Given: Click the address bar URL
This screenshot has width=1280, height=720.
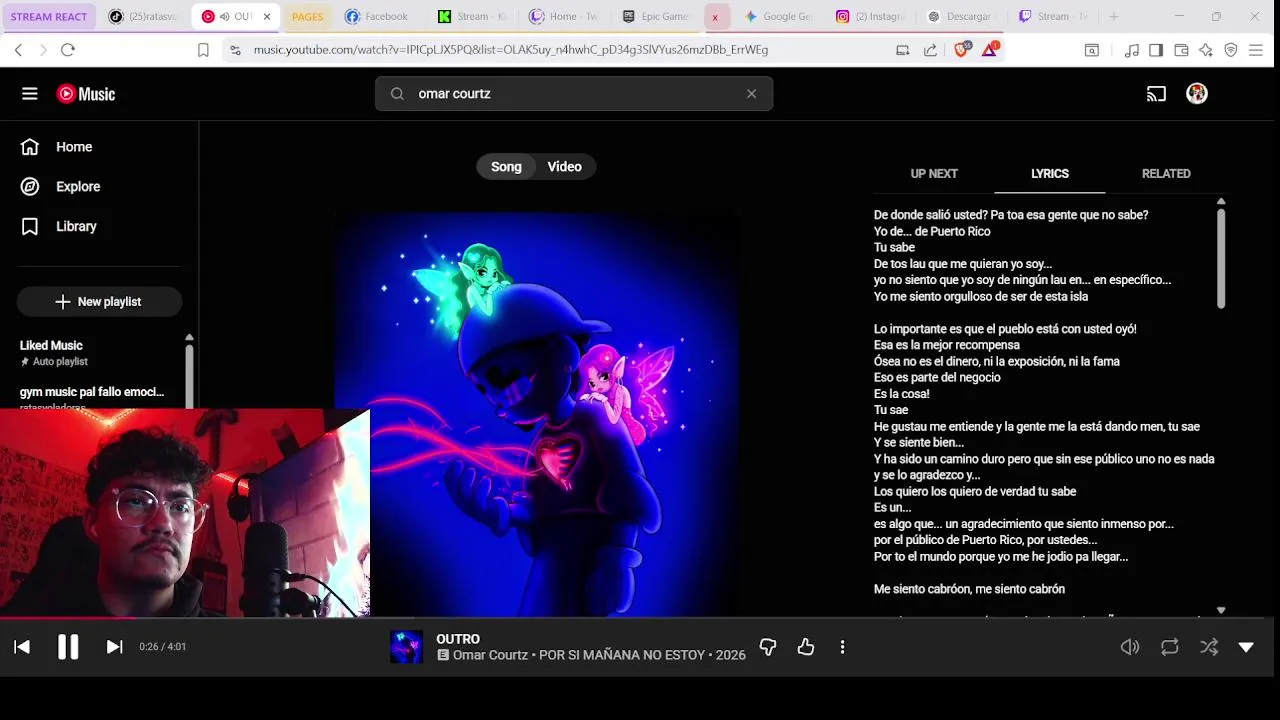Looking at the screenshot, I should 511,50.
